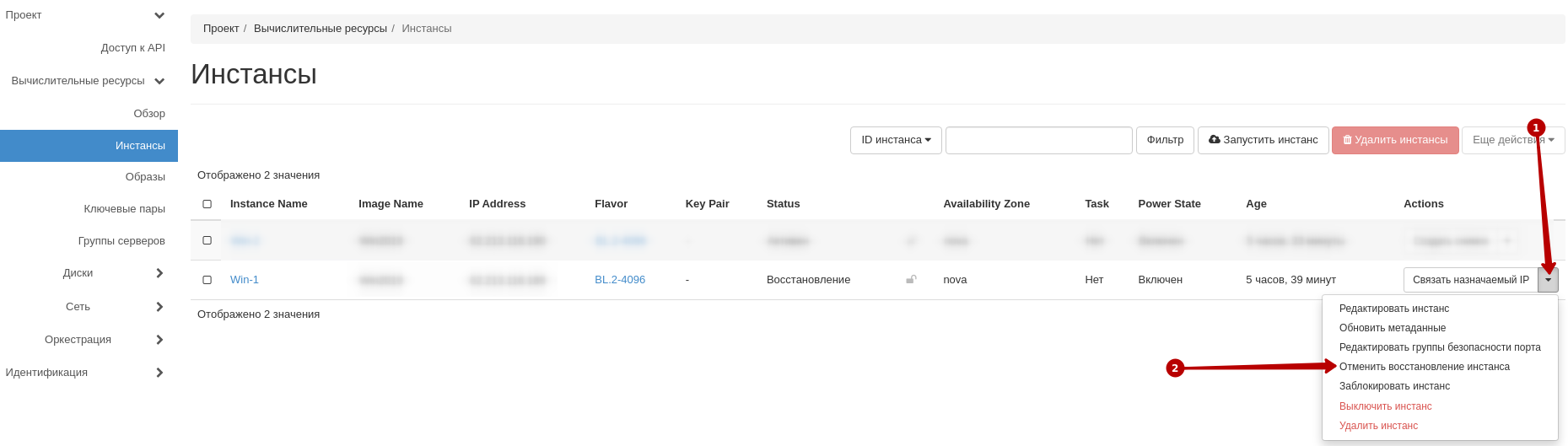Choose Заблокировать инстанс from the menu
This screenshot has height=446, width=1568.
1394,386
